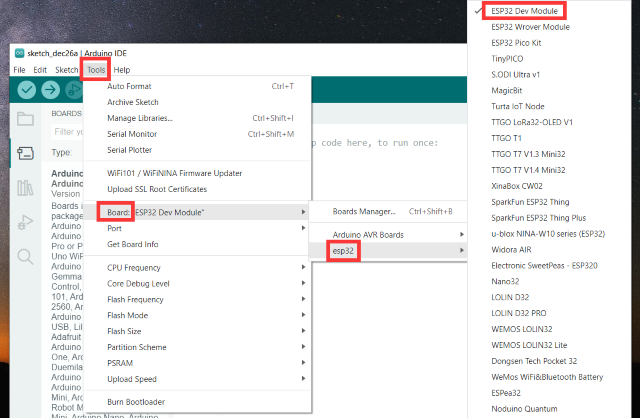
Task: Open WiFi101 / WiFiNINA Firmware Updater
Action: pyautogui.click(x=198, y=173)
